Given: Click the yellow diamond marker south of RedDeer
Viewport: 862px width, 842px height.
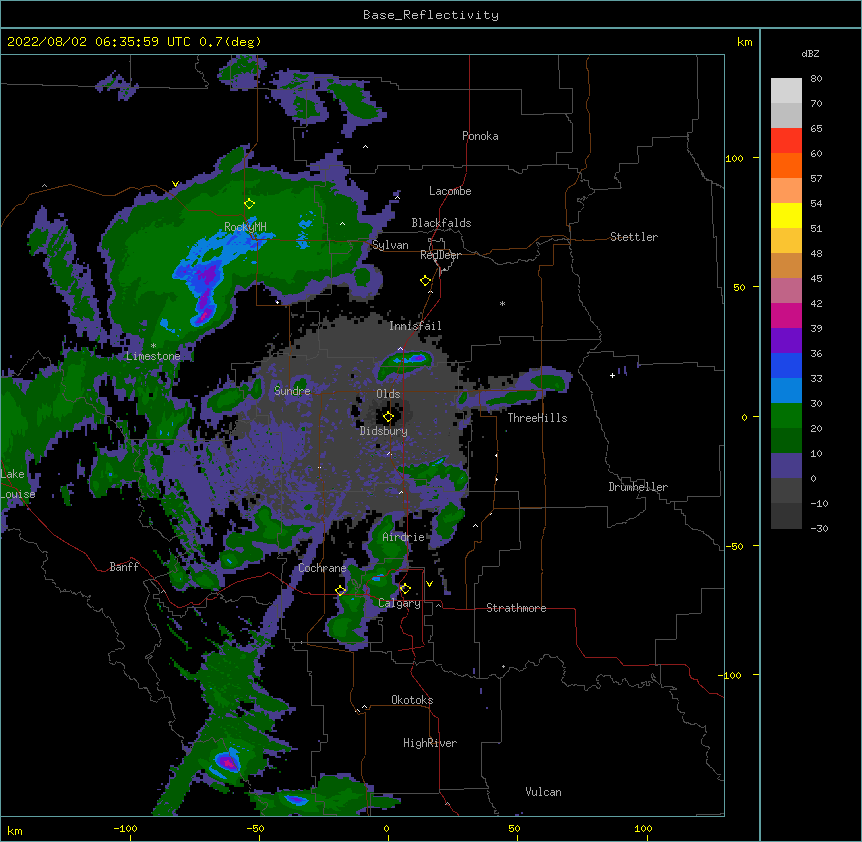Looking at the screenshot, I should (x=425, y=281).
